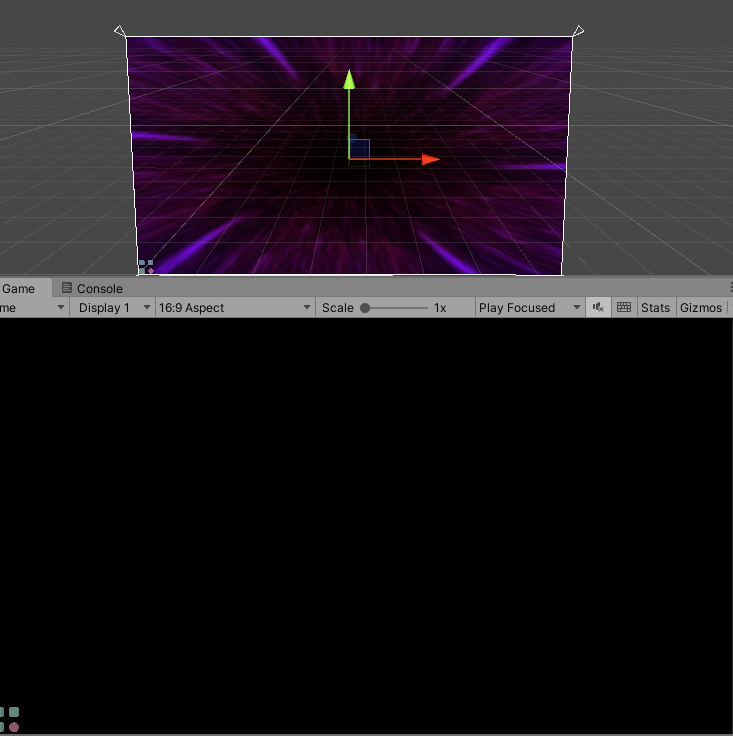Toggle the Gizmos button
Screen dimensions: 733x736
[701, 308]
